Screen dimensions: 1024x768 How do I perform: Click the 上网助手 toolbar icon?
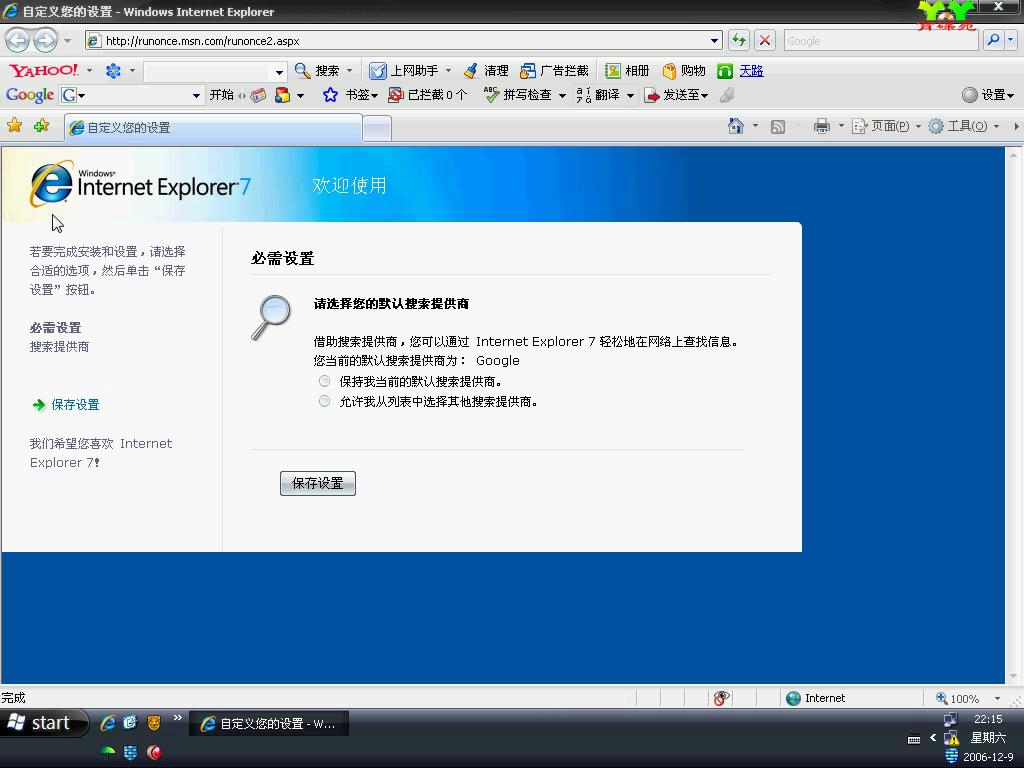(x=377, y=71)
